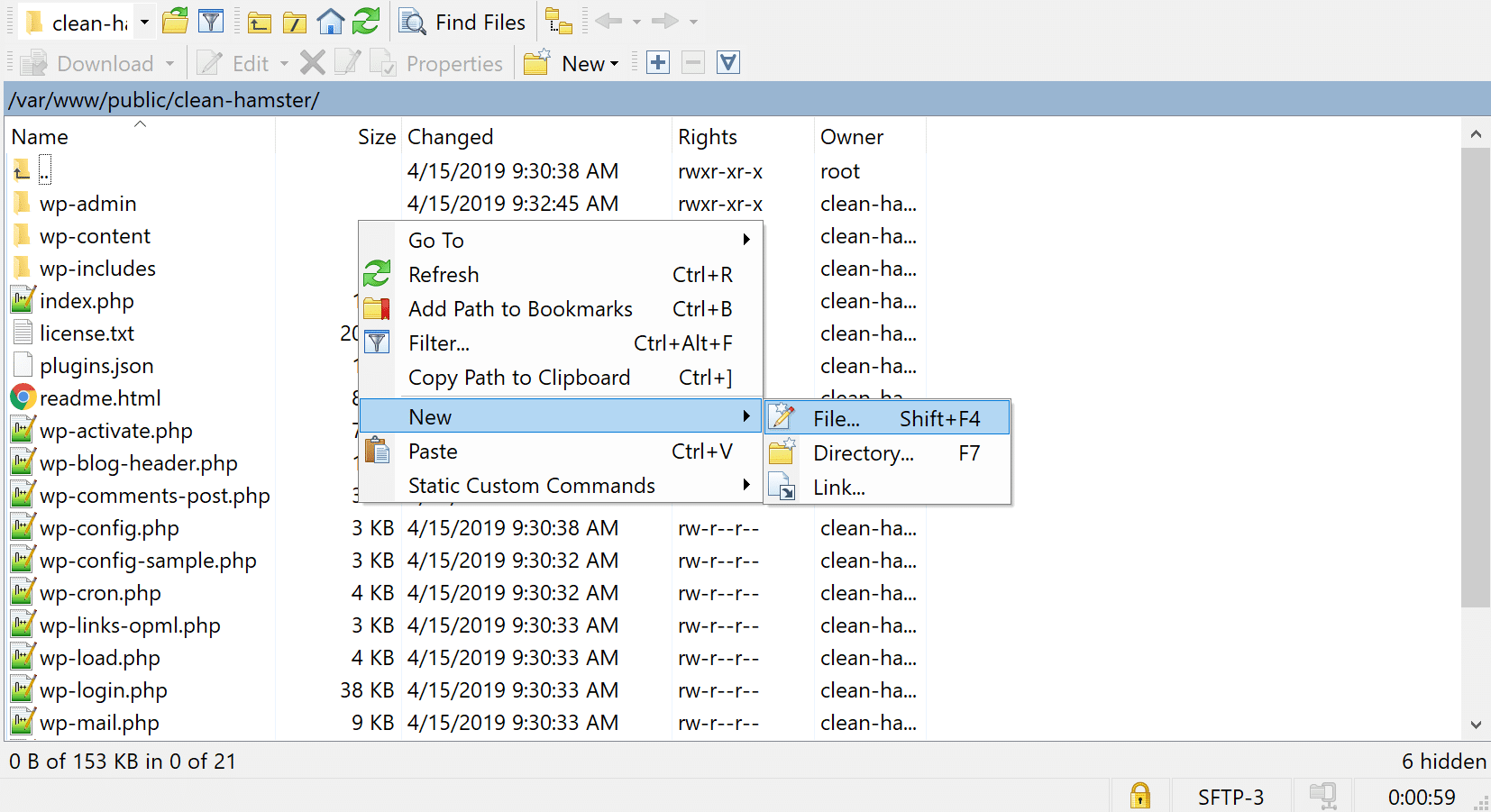This screenshot has height=812, width=1491.
Task: Choose Directory... from the New submenu
Action: (864, 453)
